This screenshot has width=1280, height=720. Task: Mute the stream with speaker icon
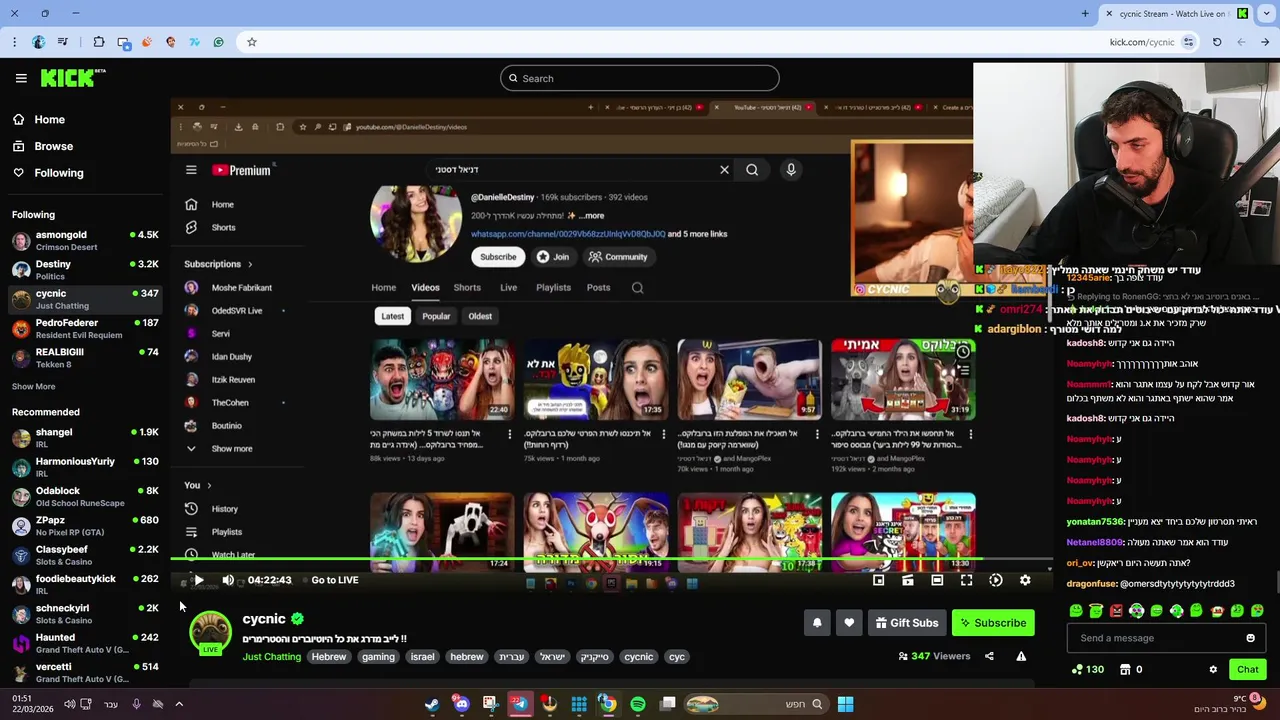228,580
